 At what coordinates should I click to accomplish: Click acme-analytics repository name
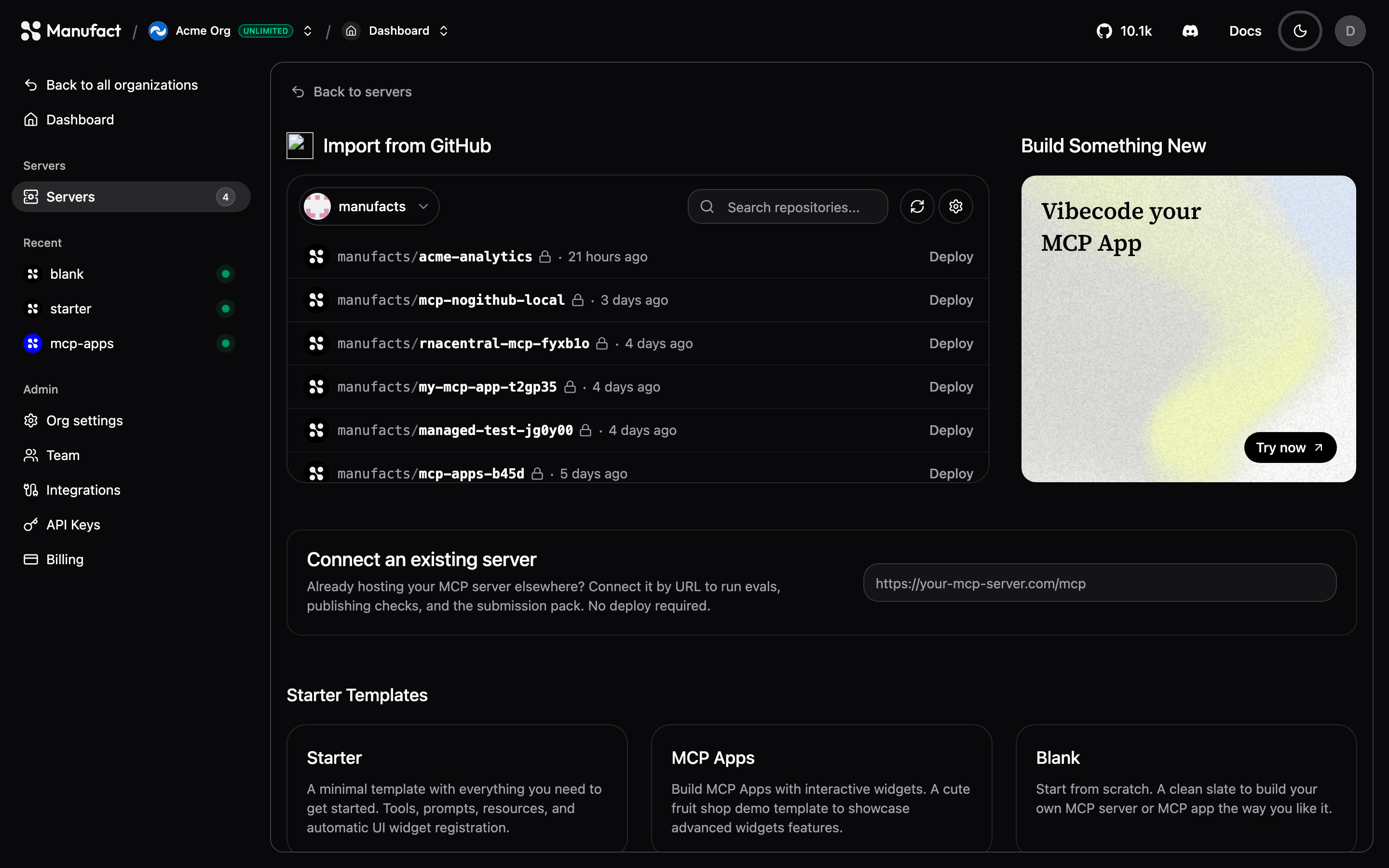click(475, 257)
